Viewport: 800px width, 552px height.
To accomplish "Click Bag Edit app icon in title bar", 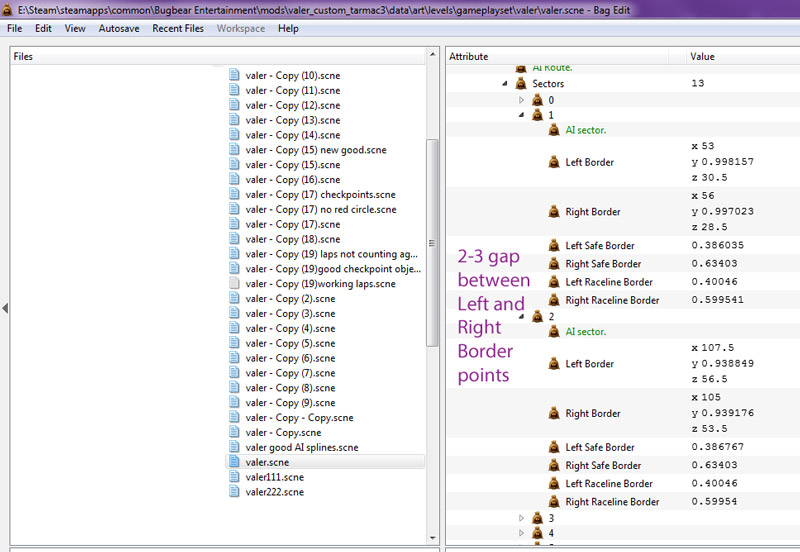I will tap(7, 9).
